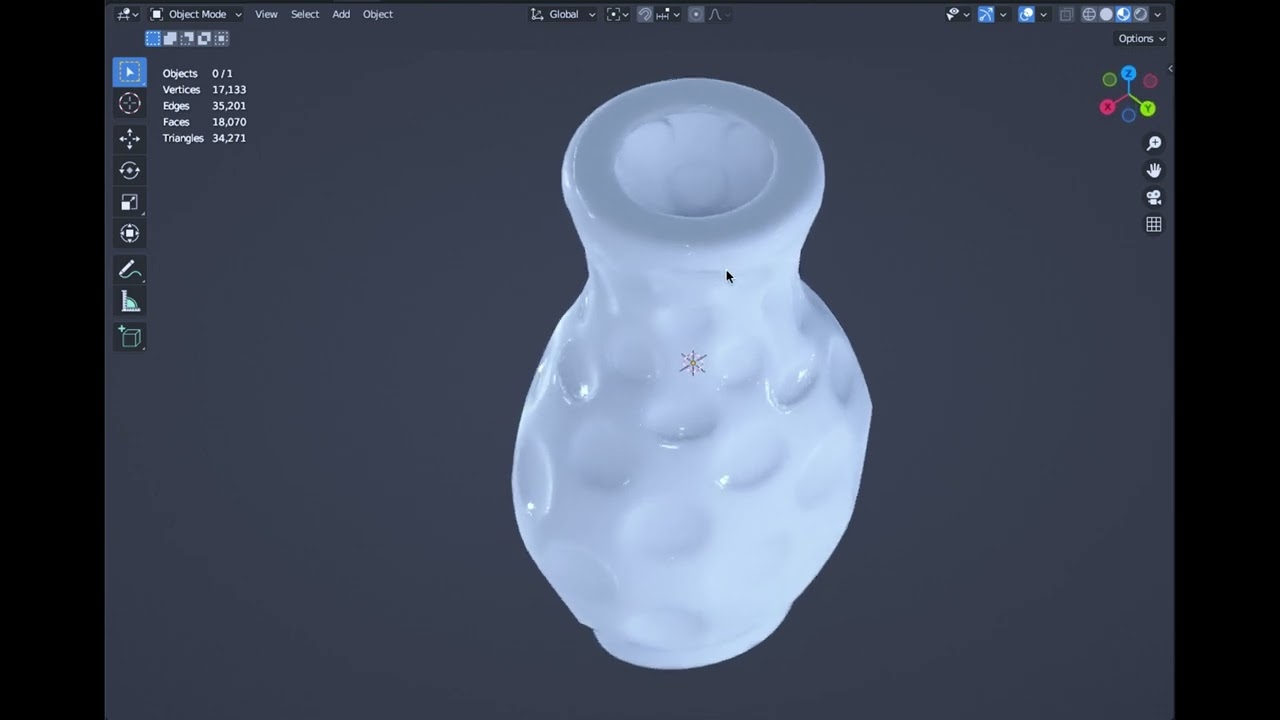Choose the Annotate pencil tool
The image size is (1280, 720).
click(x=129, y=269)
